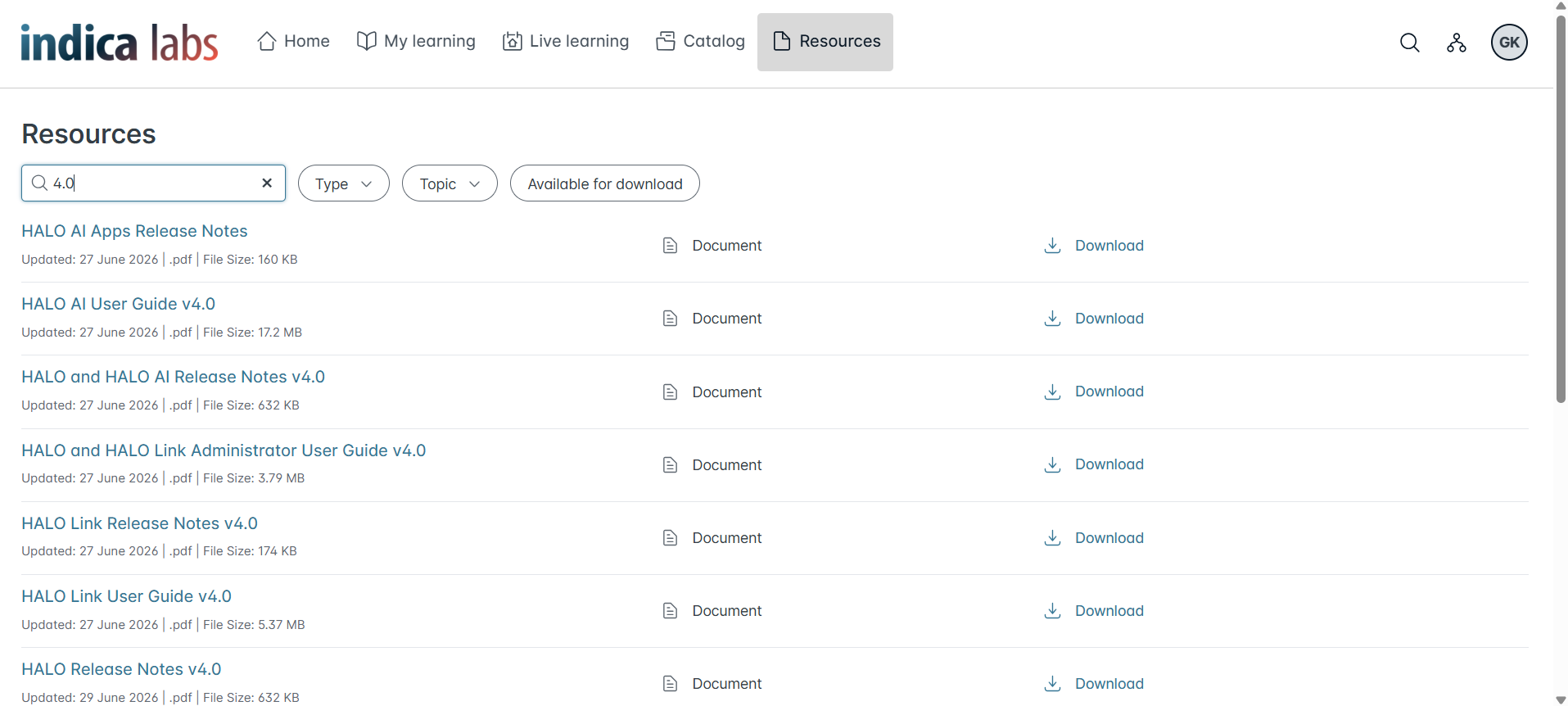Open HALO and HALO Link Administrator User Guide v4.0

coord(224,450)
